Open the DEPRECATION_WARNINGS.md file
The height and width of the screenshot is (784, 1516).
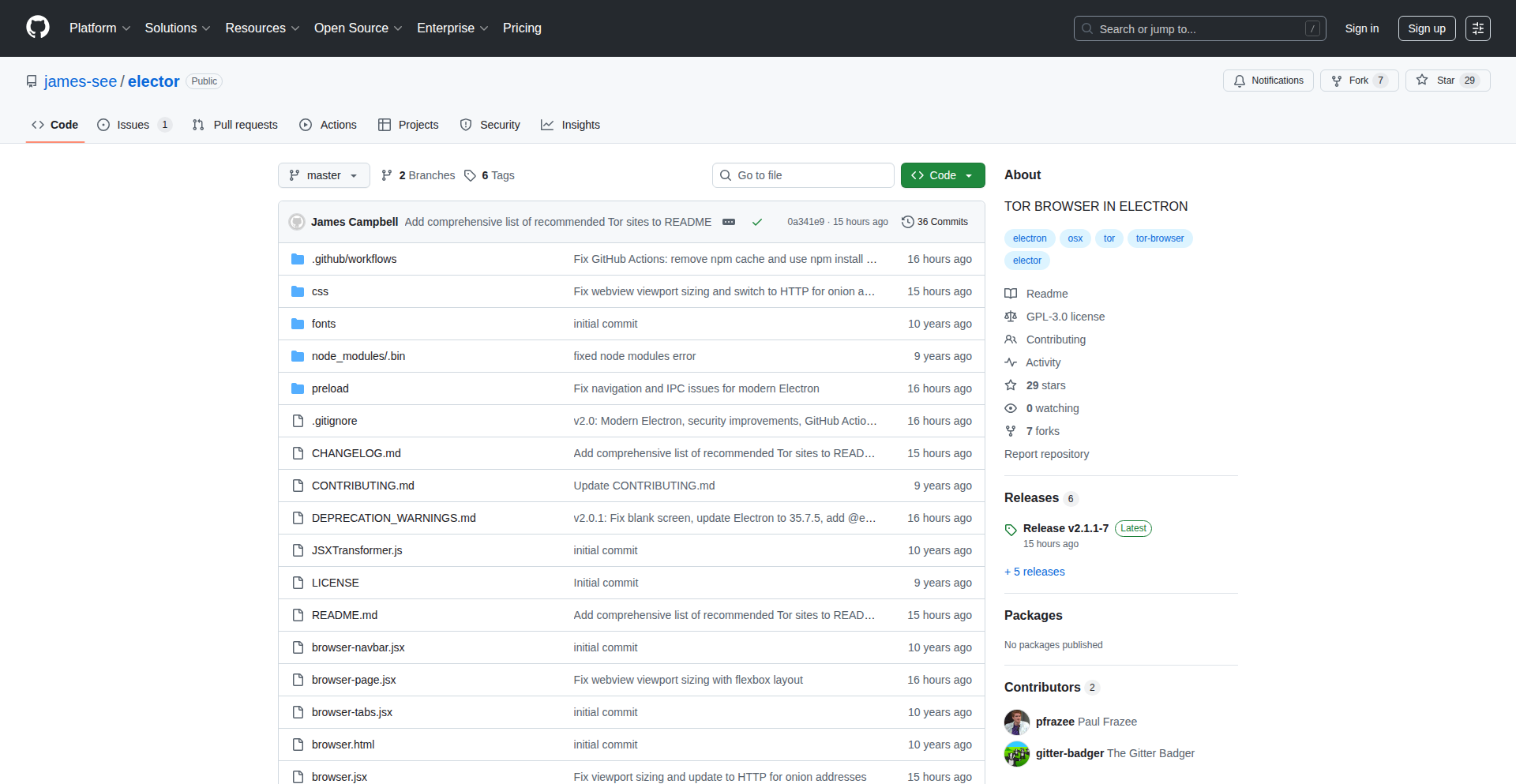coord(394,518)
